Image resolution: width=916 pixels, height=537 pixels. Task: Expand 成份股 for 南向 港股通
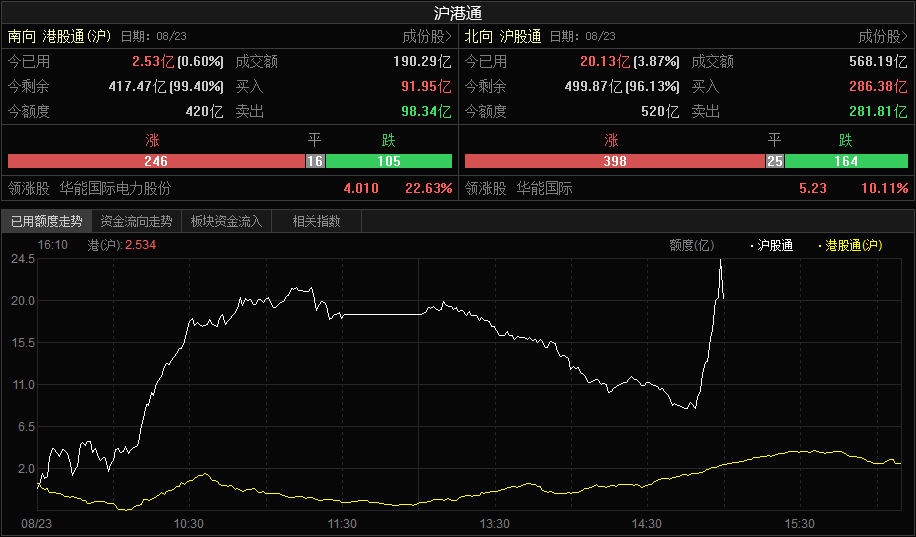427,37
